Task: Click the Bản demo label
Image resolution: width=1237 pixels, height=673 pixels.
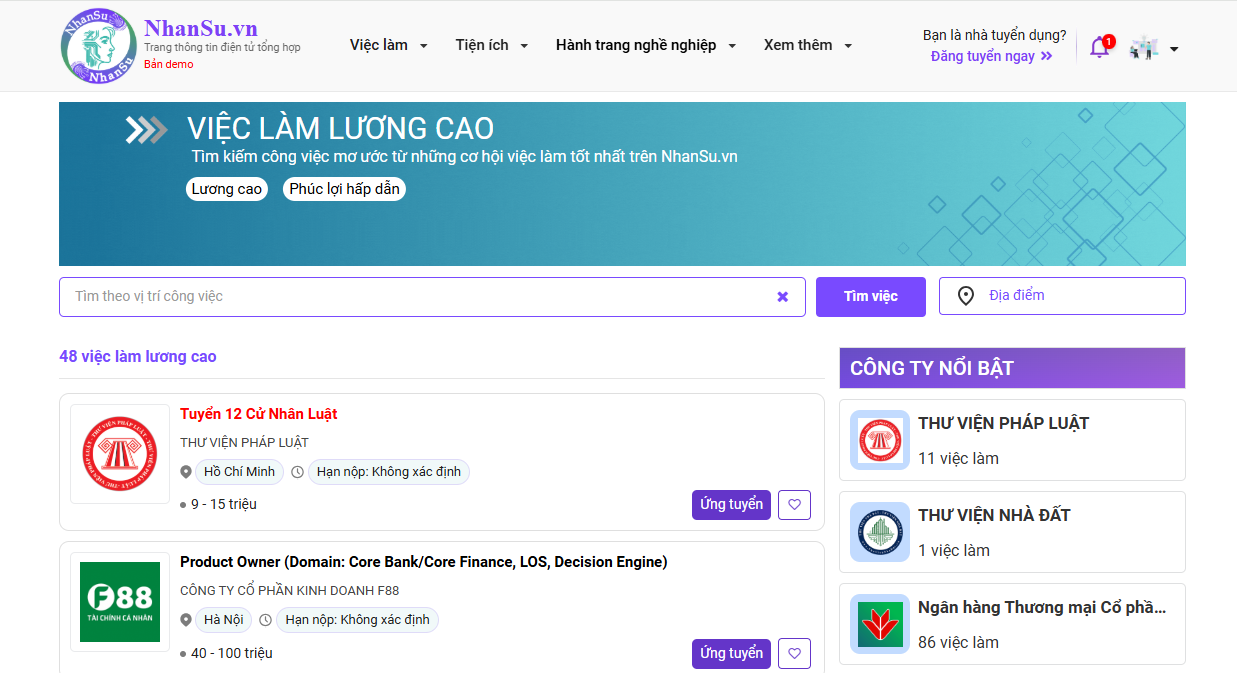Action: [169, 65]
